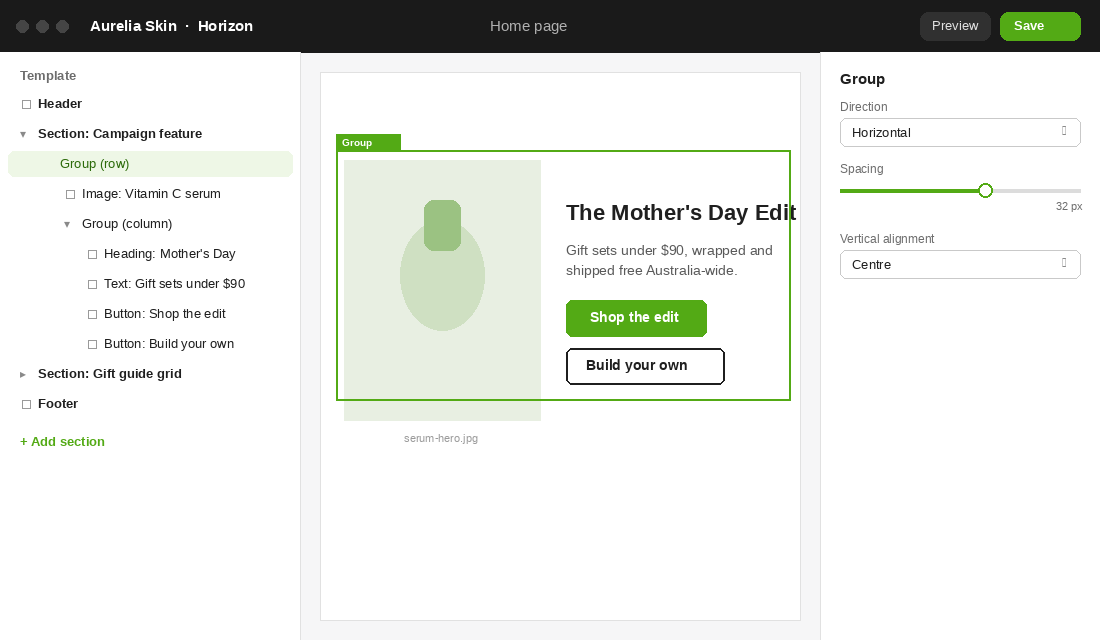Click the Text: Gift sets block icon
This screenshot has height=640, width=1100.
(x=92, y=284)
